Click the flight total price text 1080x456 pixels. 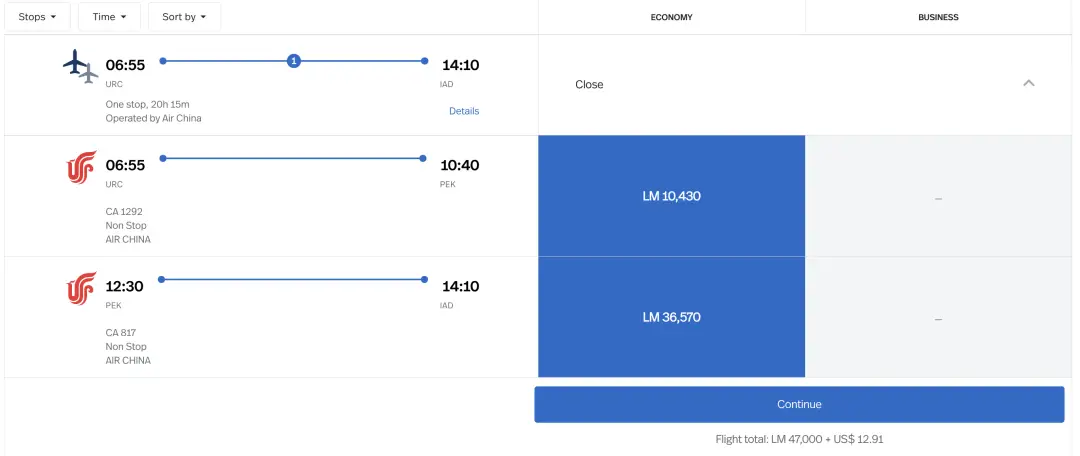click(x=799, y=439)
